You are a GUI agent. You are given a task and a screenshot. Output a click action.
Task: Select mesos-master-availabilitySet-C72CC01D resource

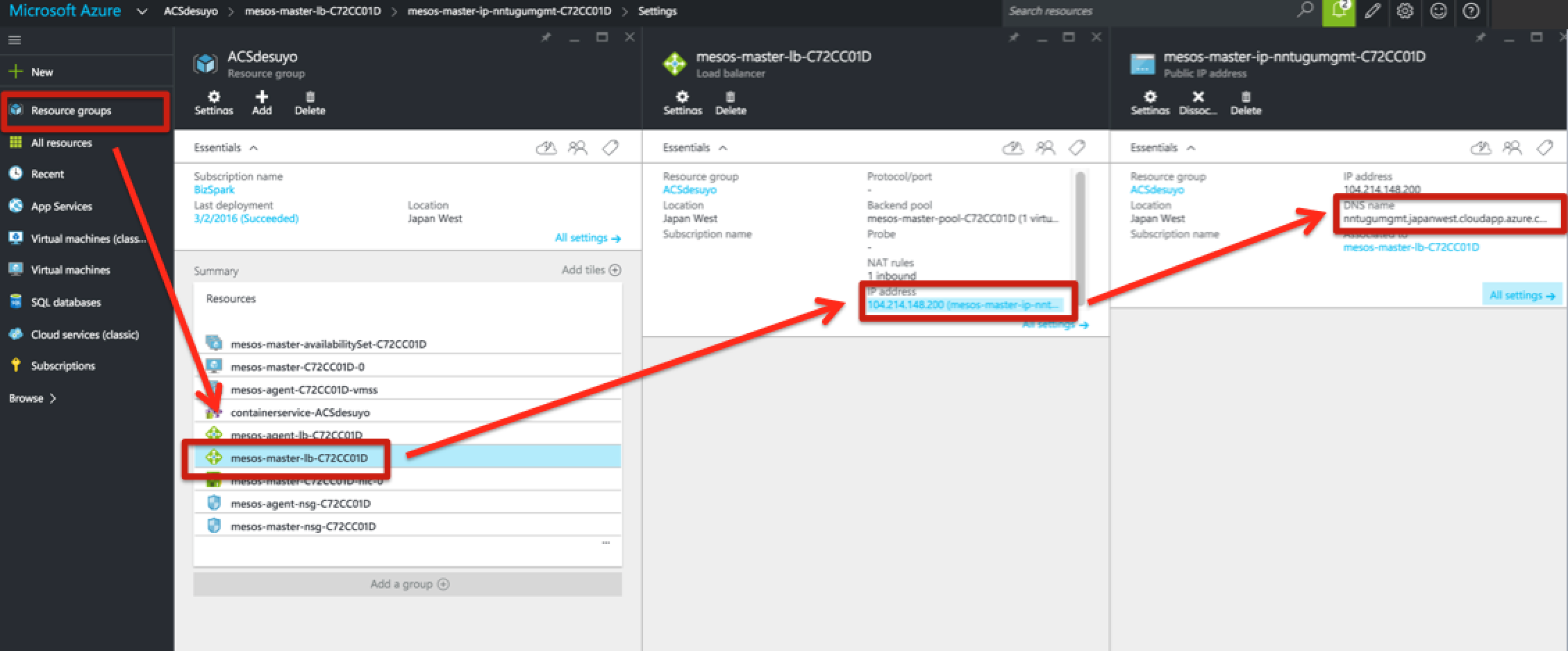[x=407, y=344]
